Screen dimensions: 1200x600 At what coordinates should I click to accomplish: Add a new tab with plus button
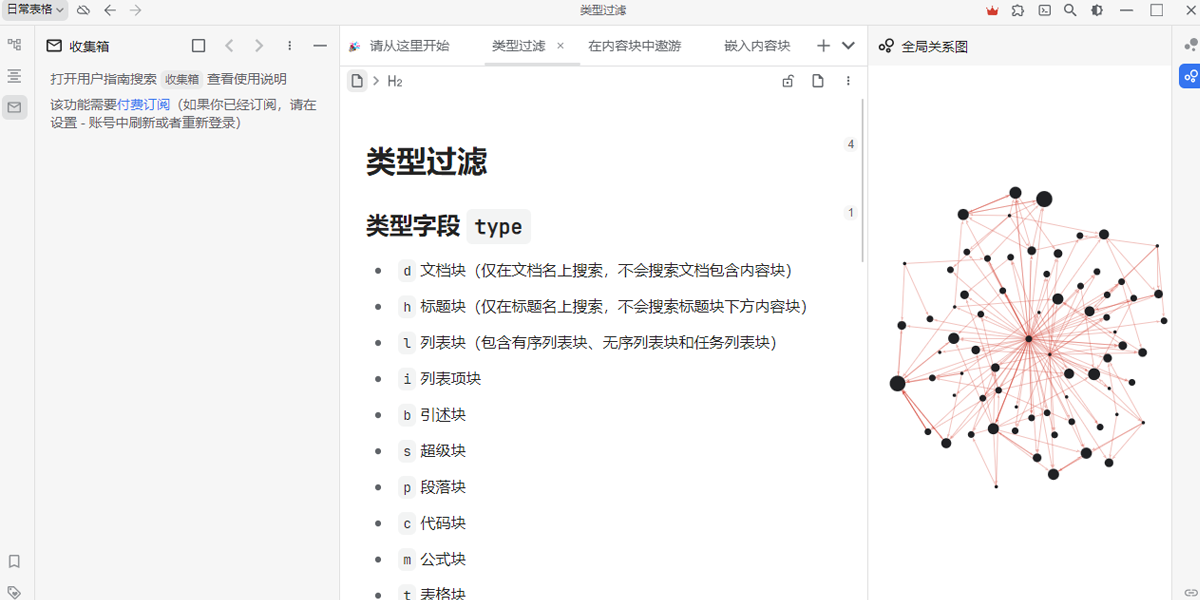(823, 46)
